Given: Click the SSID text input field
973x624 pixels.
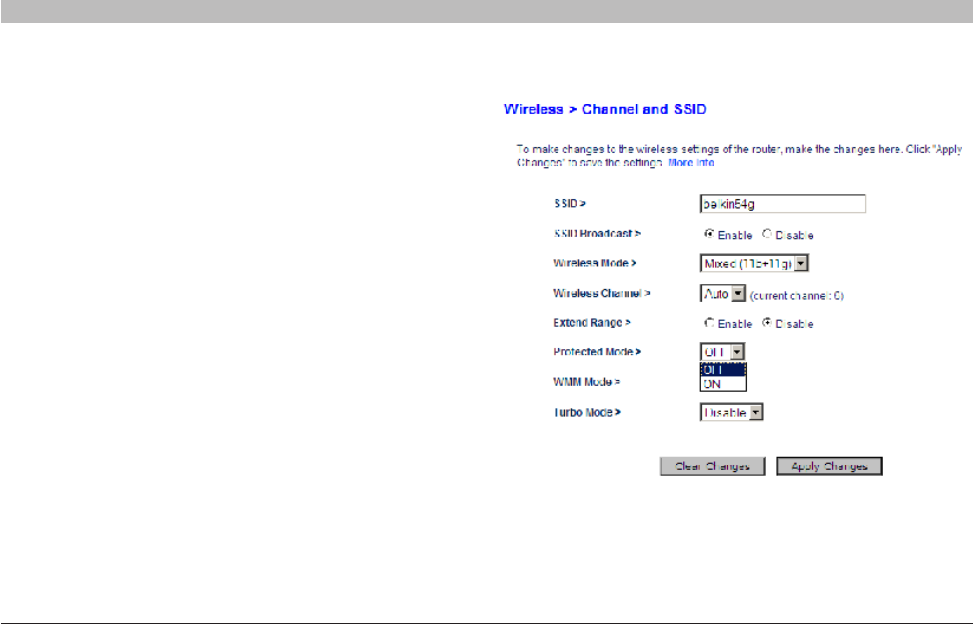Looking at the screenshot, I should click(782, 203).
